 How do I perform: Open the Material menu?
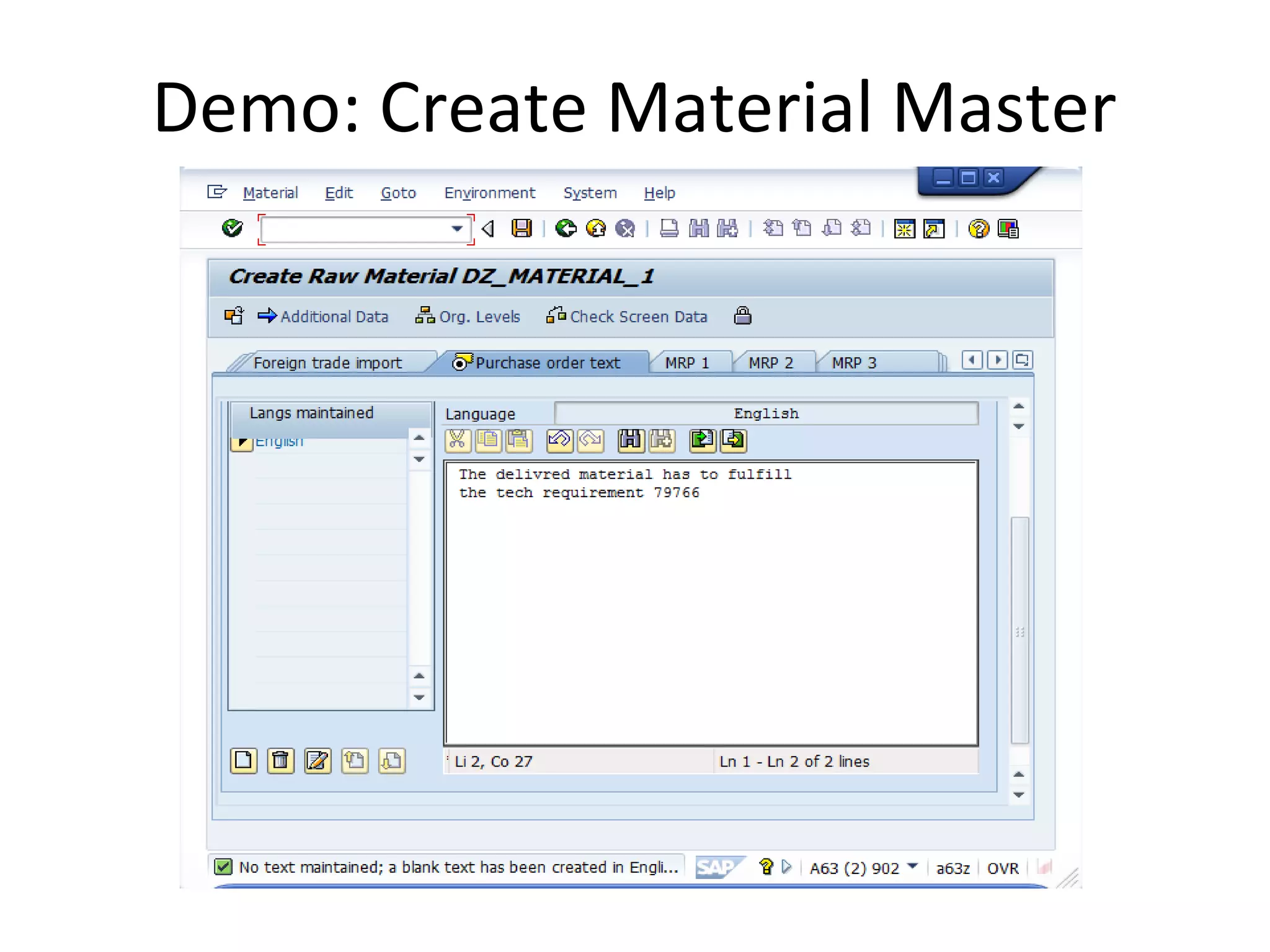click(x=270, y=193)
